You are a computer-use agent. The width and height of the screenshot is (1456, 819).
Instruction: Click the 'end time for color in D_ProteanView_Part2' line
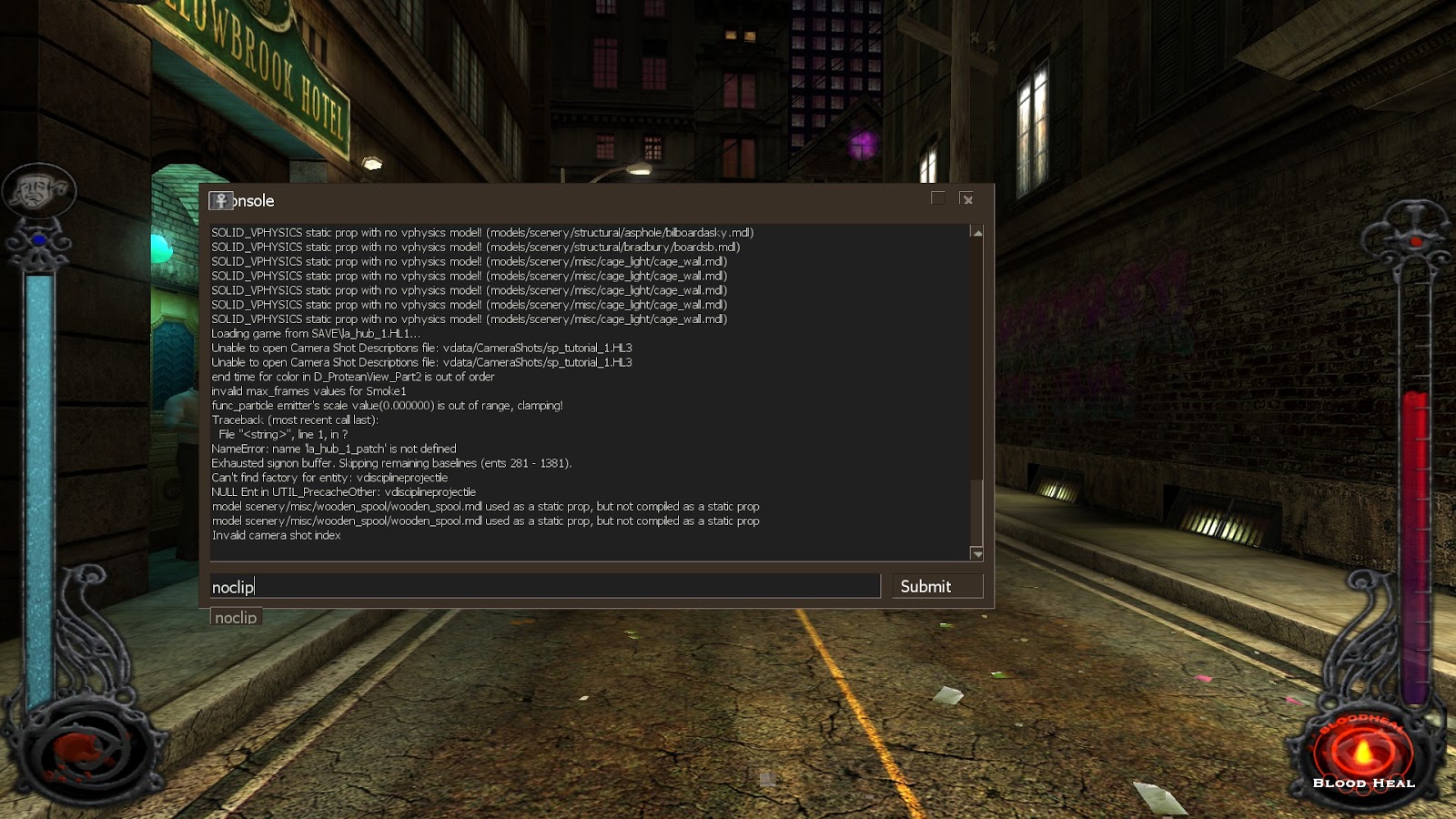click(x=353, y=377)
